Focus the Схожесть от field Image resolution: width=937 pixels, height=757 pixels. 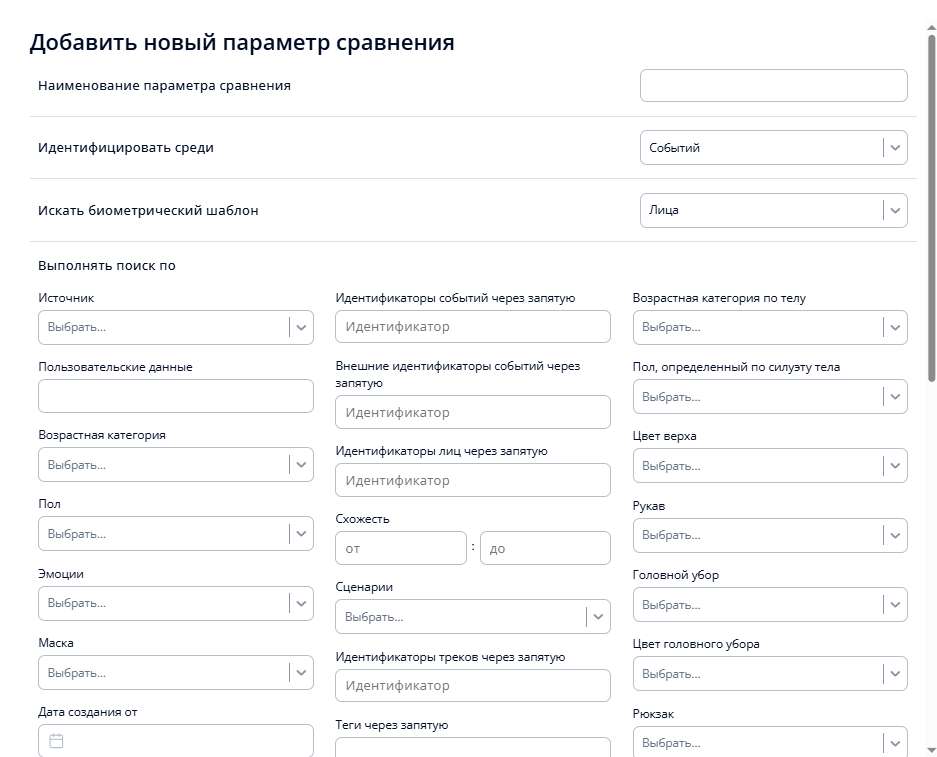pyautogui.click(x=400, y=547)
